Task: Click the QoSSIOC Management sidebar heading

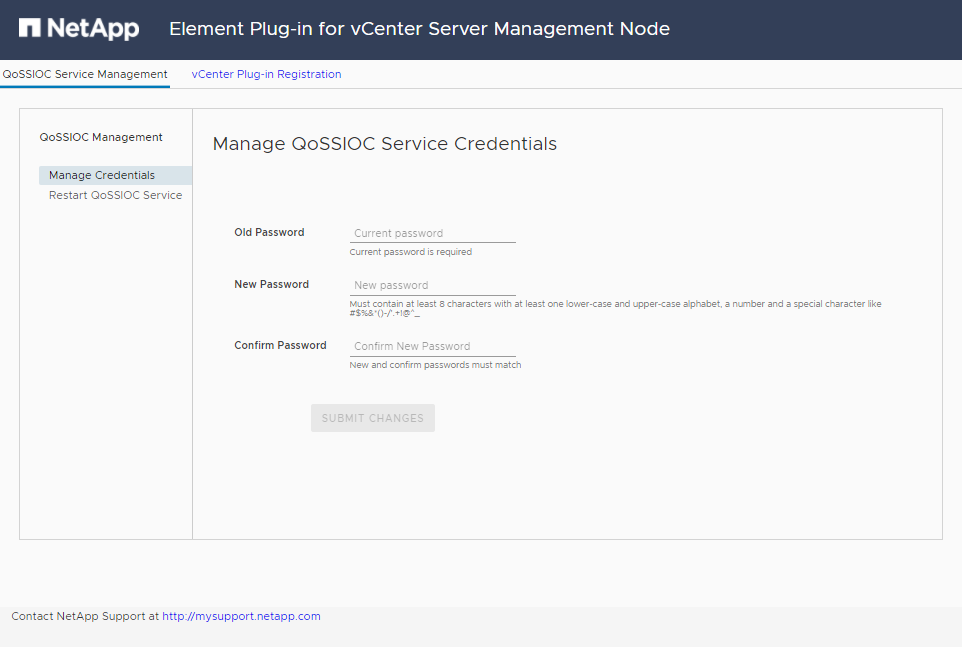Action: pos(101,137)
